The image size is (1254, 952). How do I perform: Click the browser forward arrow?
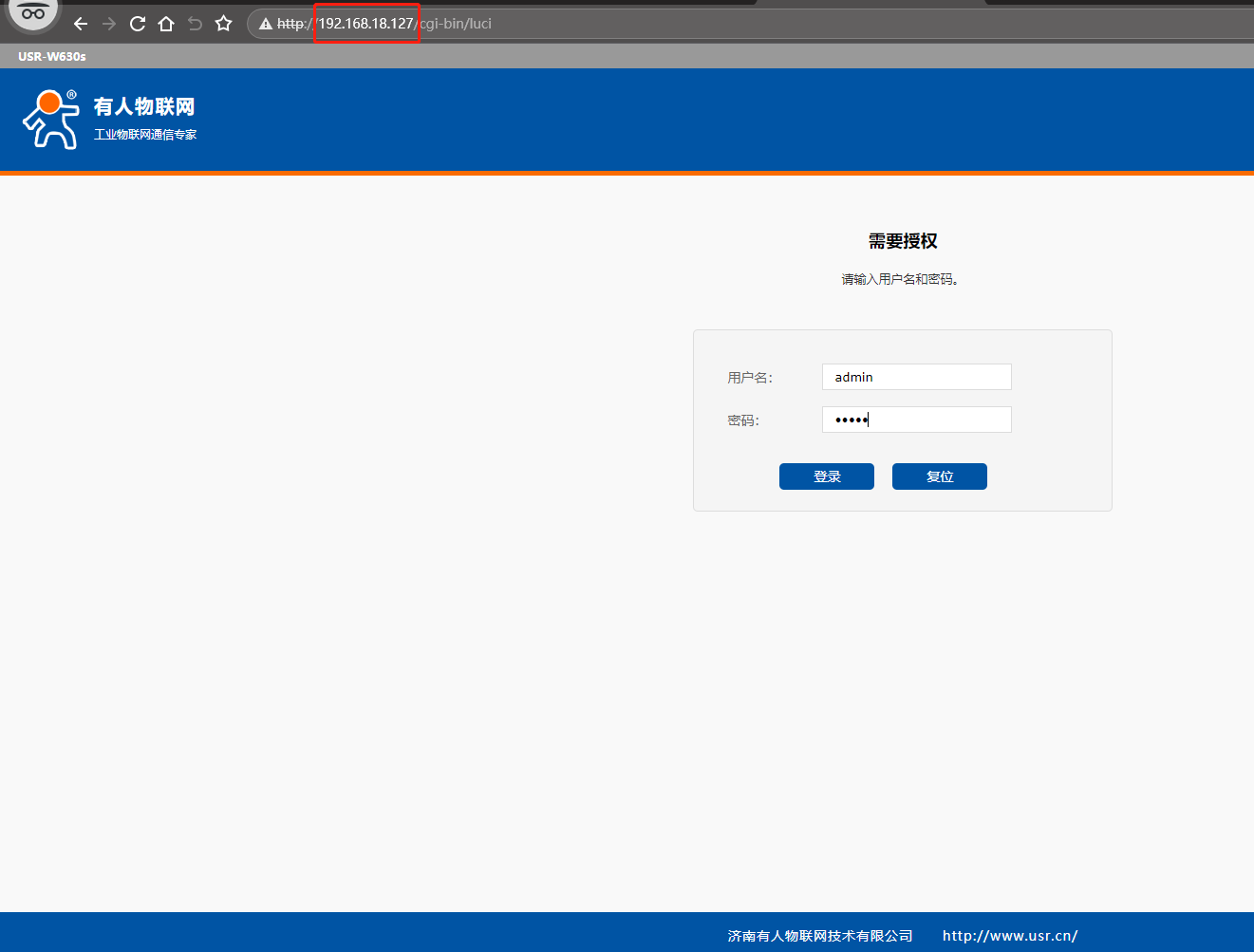tap(109, 24)
